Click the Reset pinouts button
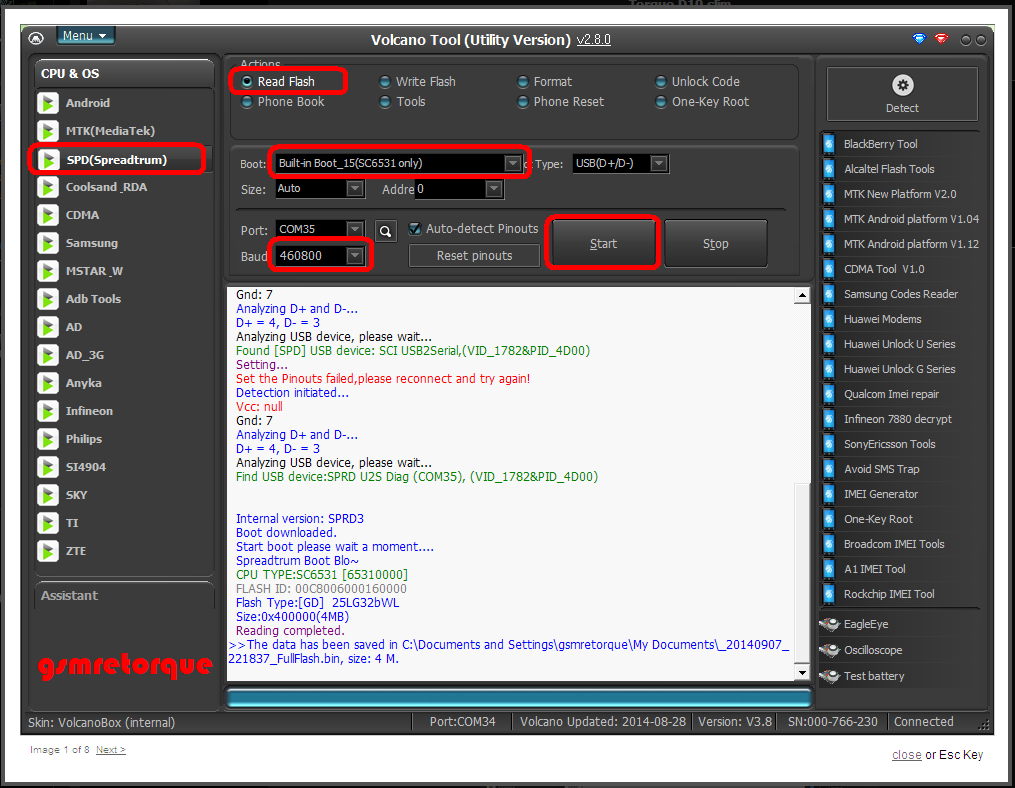This screenshot has height=788, width=1015. (x=474, y=256)
